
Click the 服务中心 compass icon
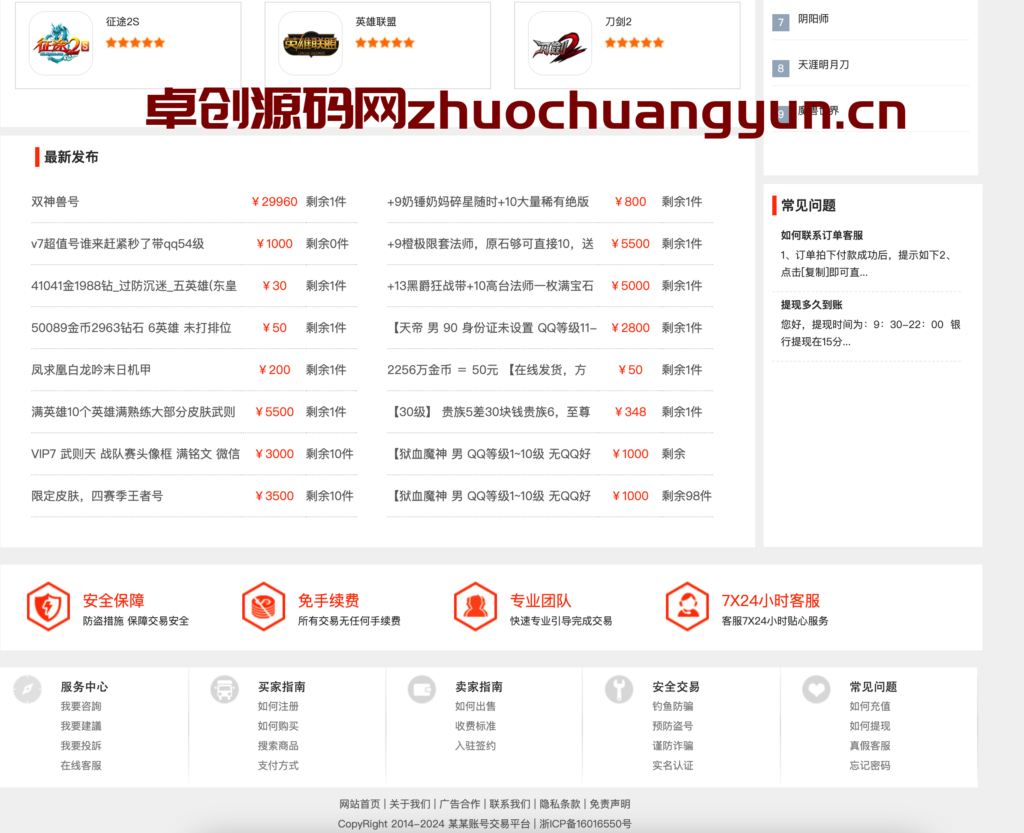point(27,689)
